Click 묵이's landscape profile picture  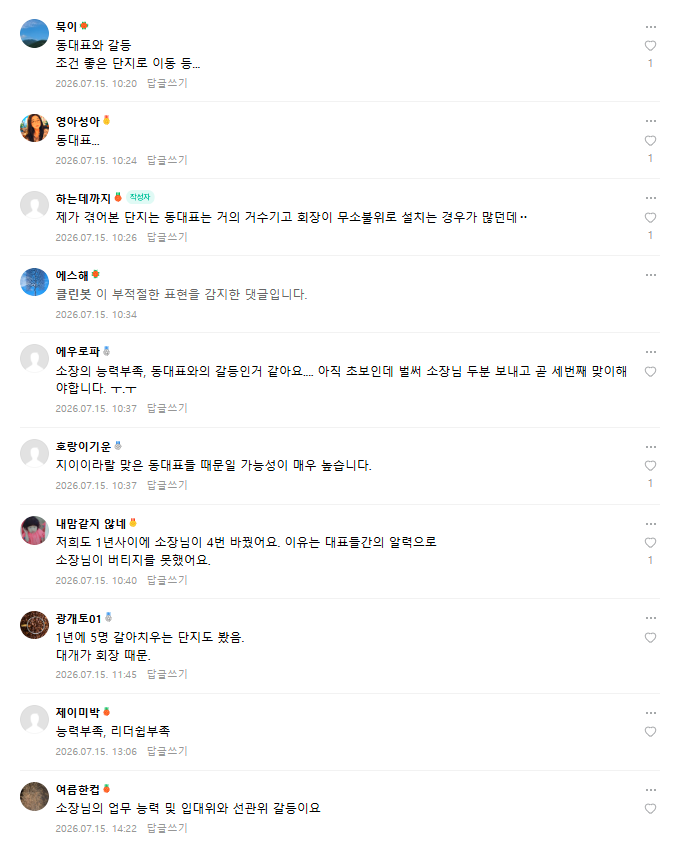point(35,33)
